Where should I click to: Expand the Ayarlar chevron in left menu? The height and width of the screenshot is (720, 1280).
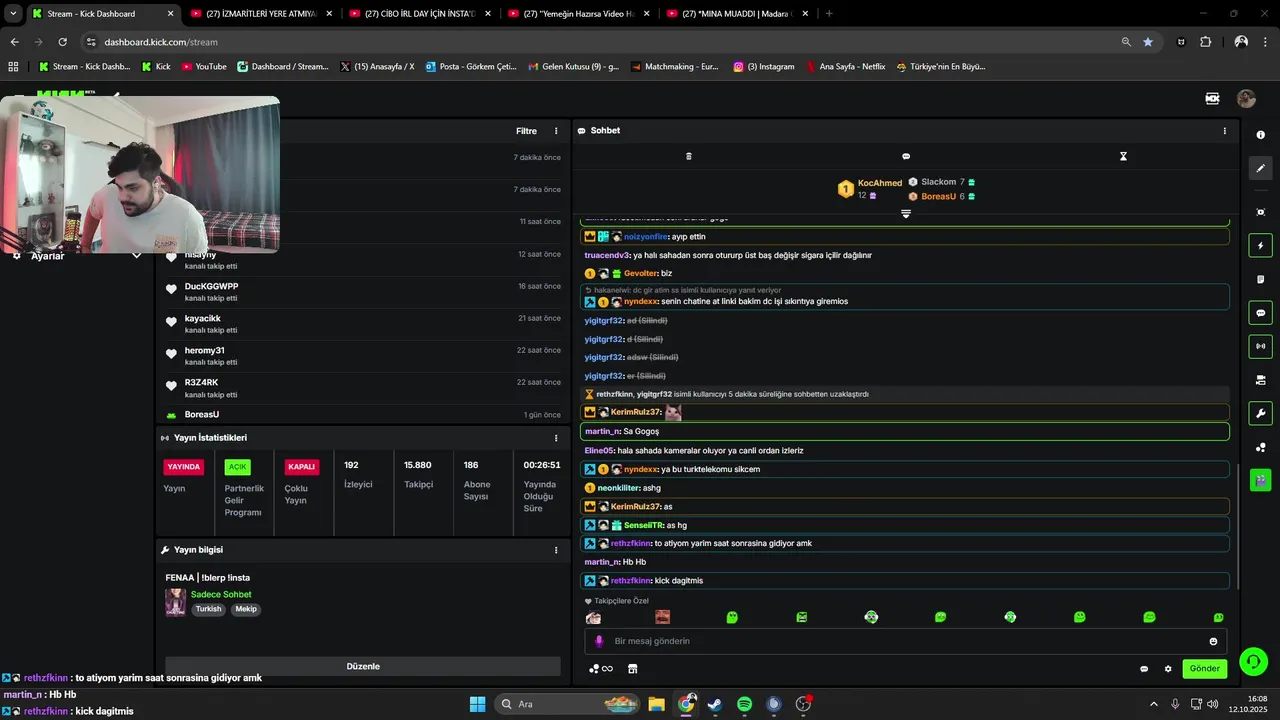[137, 256]
